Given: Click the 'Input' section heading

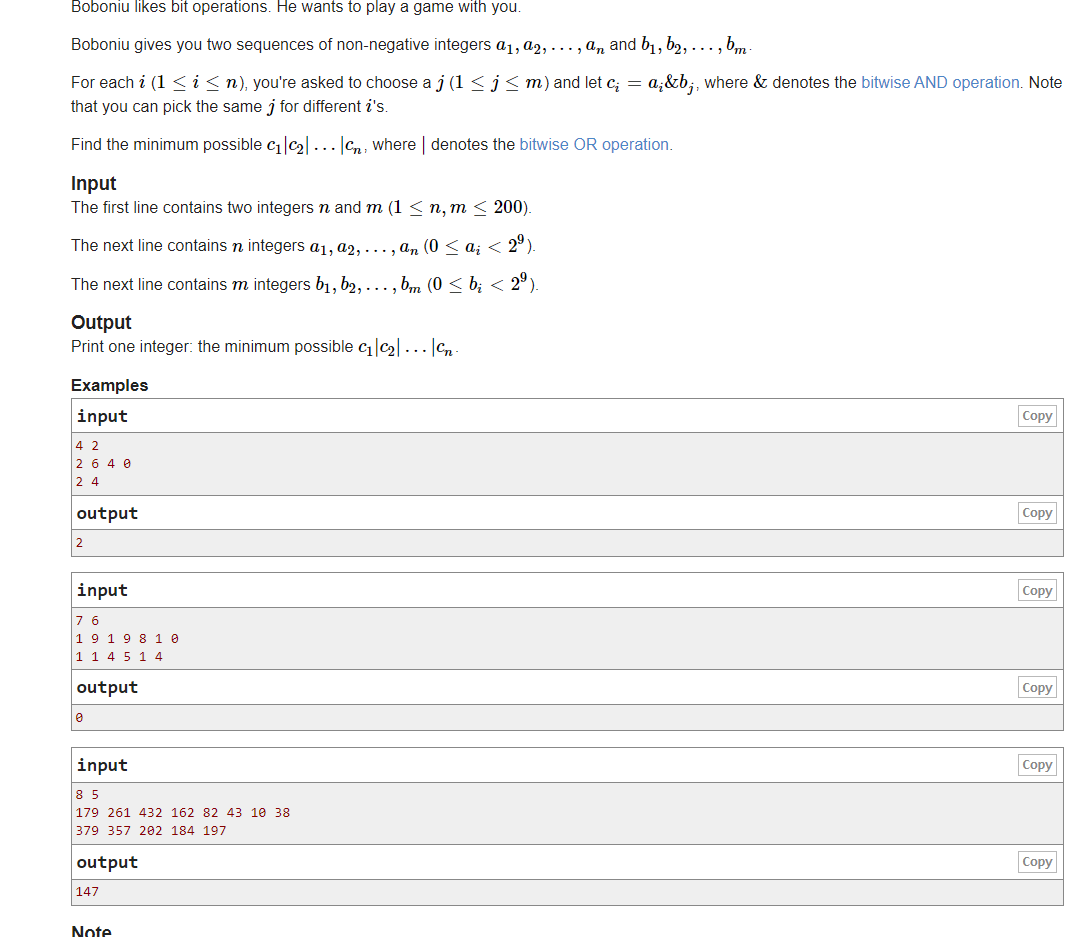Looking at the screenshot, I should 94,183.
